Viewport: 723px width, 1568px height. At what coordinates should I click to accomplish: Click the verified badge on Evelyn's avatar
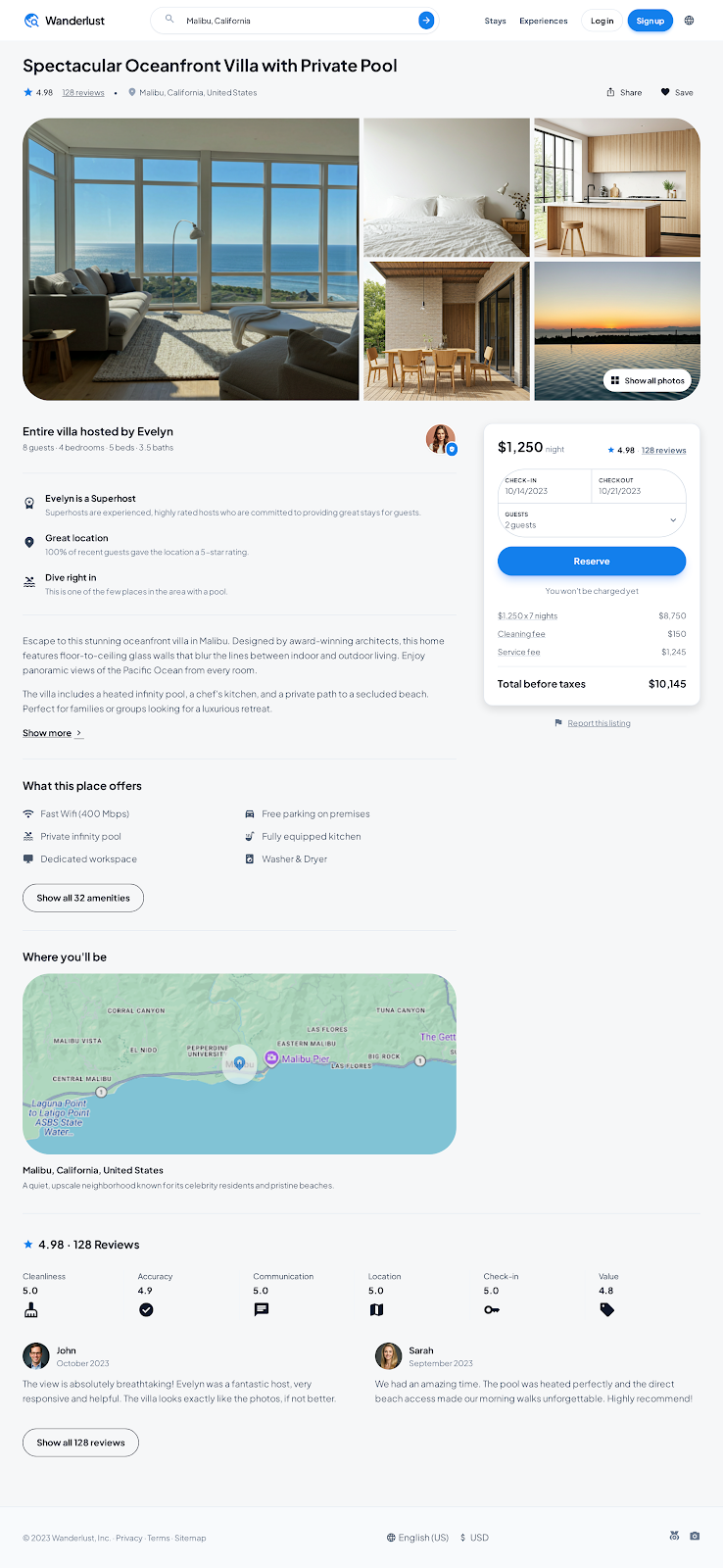[x=452, y=449]
